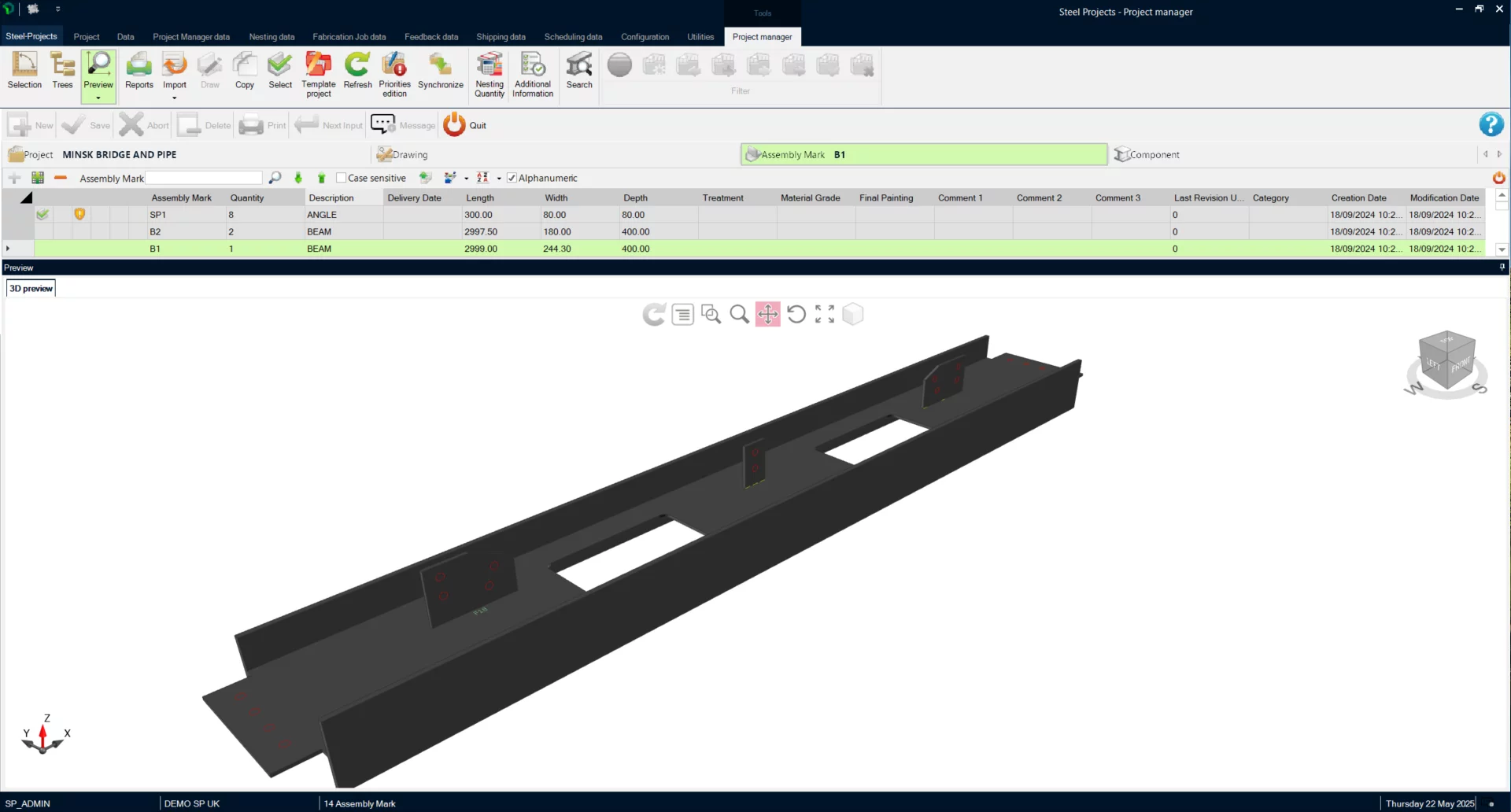Expand the Preview dropdown arrow
This screenshot has height=812, width=1511.
click(x=98, y=98)
